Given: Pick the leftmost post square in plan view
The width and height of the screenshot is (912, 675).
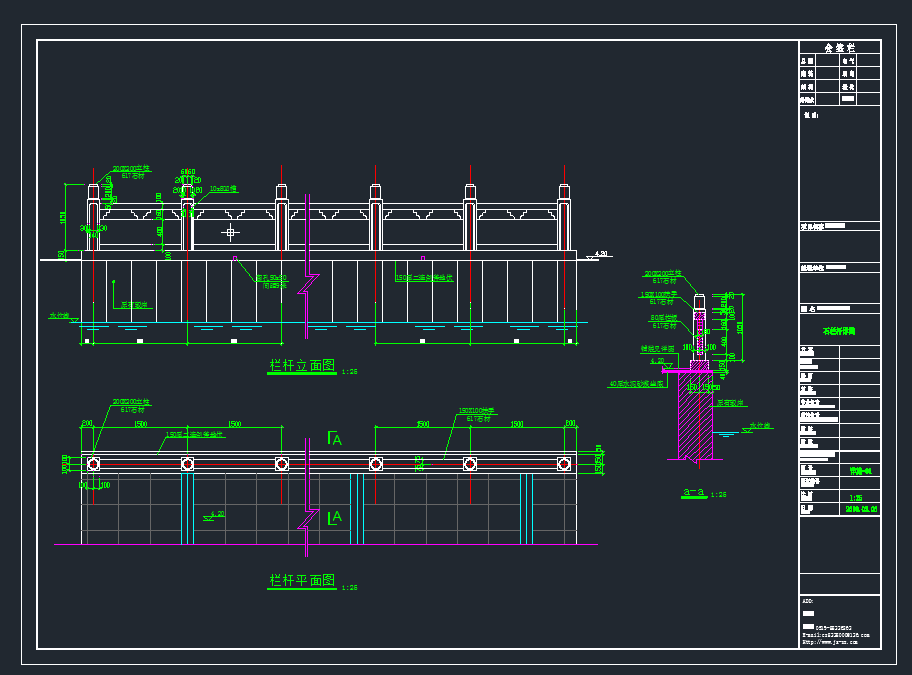Looking at the screenshot, I should pyautogui.click(x=93, y=464).
